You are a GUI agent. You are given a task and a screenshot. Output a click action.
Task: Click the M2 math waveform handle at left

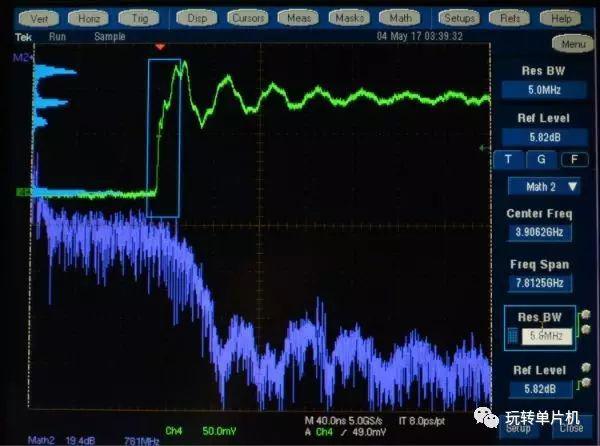[22, 58]
